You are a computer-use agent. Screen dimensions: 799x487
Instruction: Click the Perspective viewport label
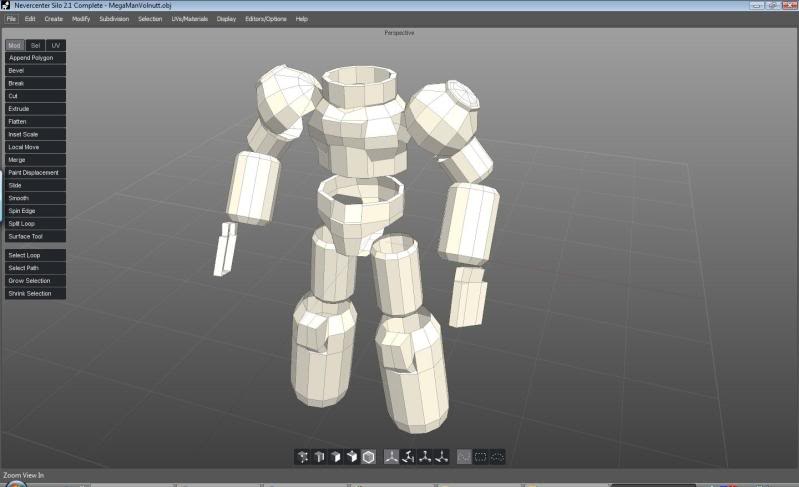tap(399, 33)
